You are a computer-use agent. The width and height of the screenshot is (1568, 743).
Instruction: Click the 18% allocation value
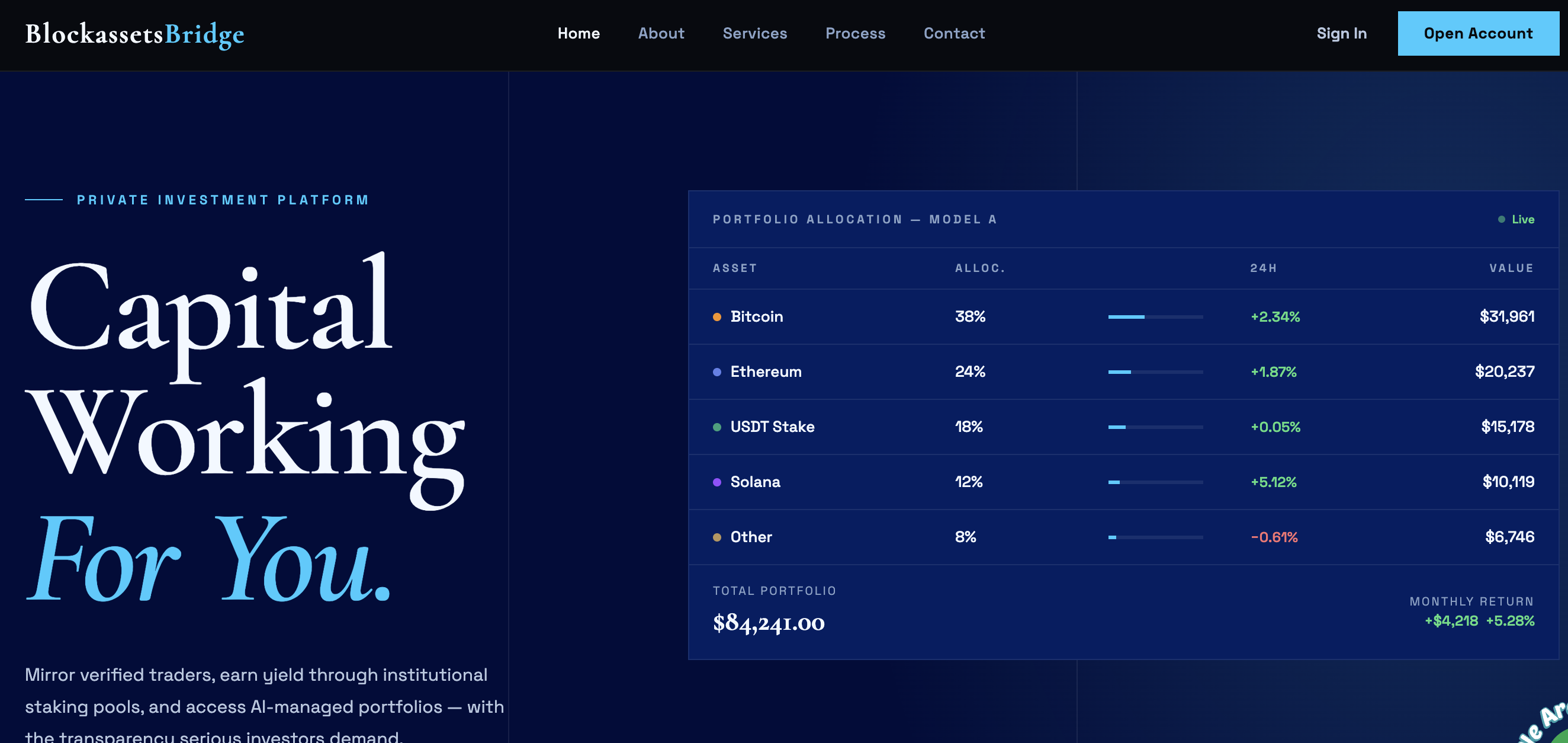coord(969,427)
